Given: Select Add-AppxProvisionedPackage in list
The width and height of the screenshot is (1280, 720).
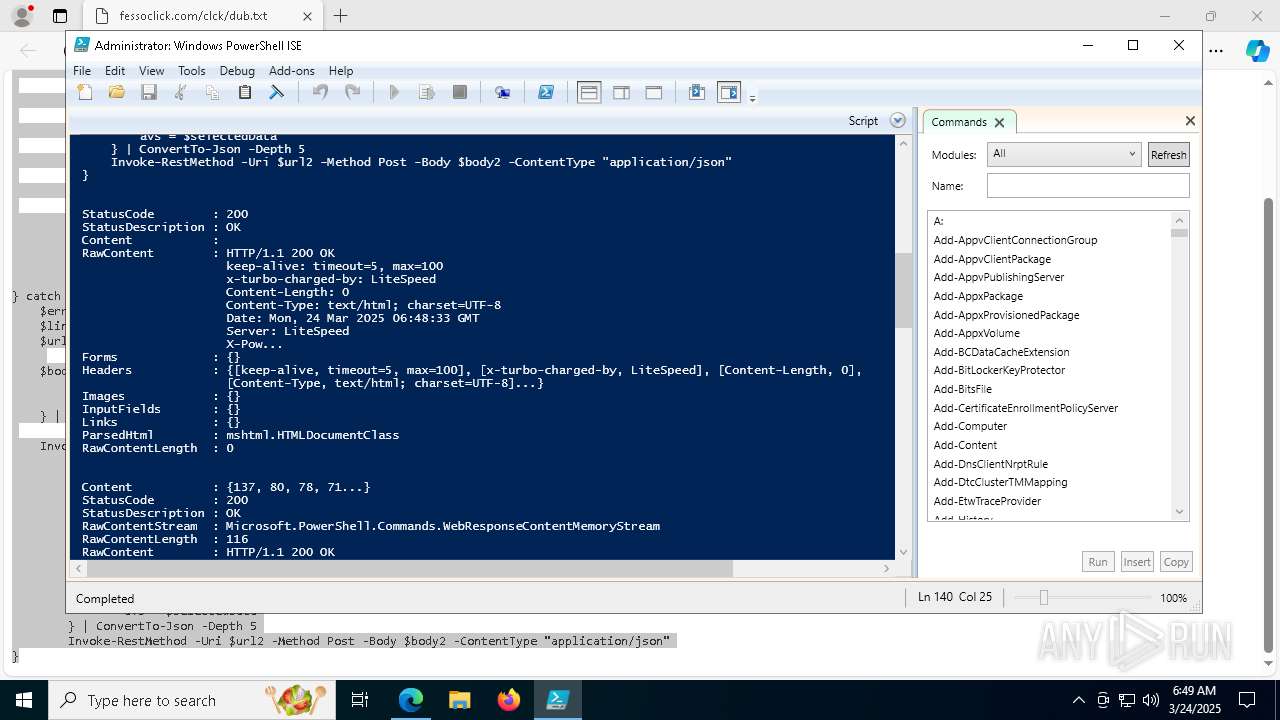Looking at the screenshot, I should pos(1006,315).
